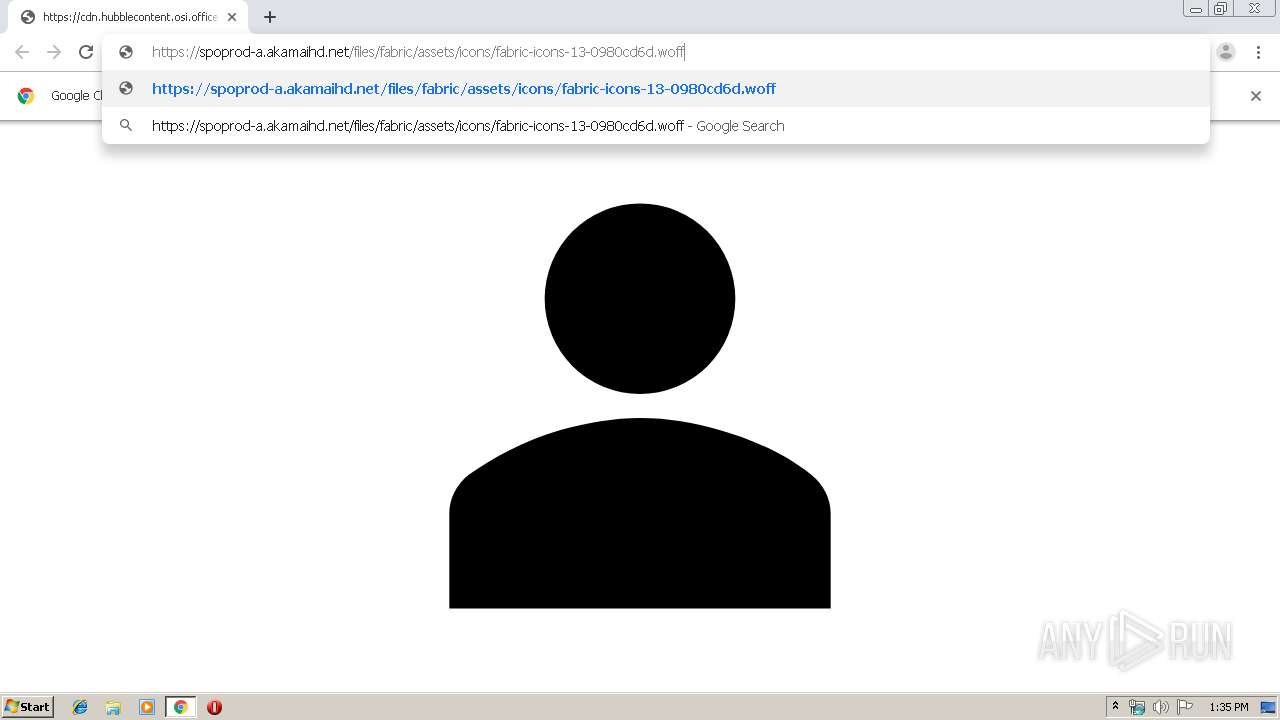
Task: Click the browser Back arrow
Action: (22, 52)
